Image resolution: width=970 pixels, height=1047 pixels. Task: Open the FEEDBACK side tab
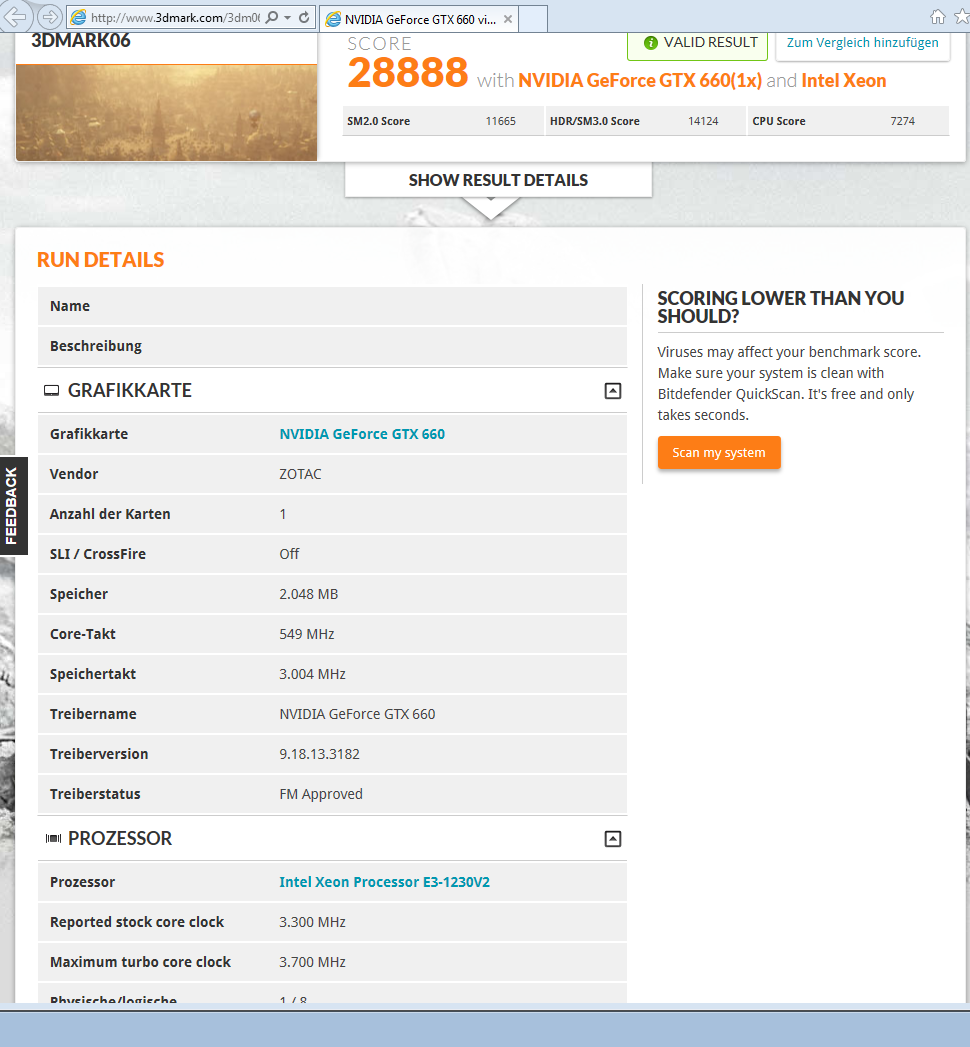click(x=13, y=506)
